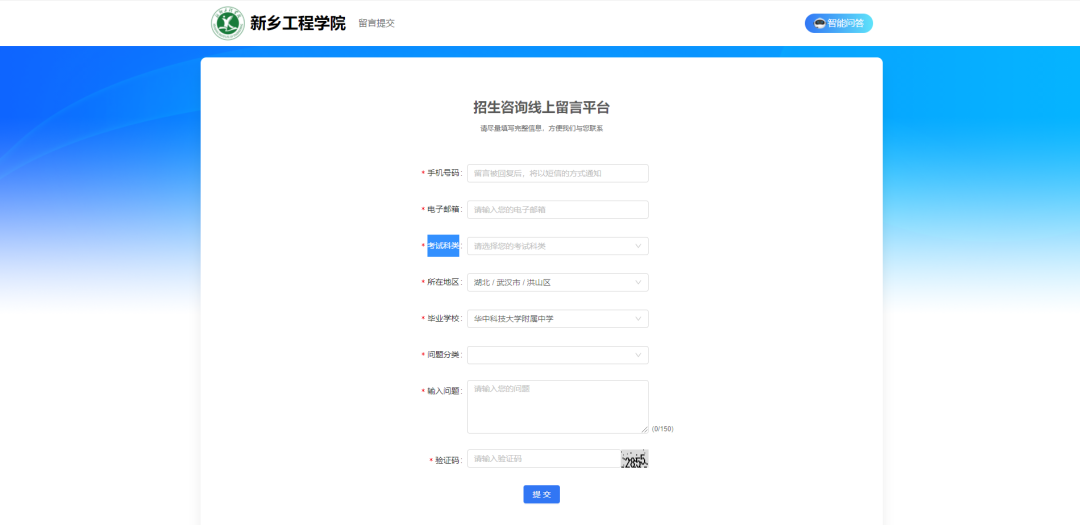This screenshot has width=1080, height=525.
Task: Focus the 手机号码 phone number input
Action: 557,173
